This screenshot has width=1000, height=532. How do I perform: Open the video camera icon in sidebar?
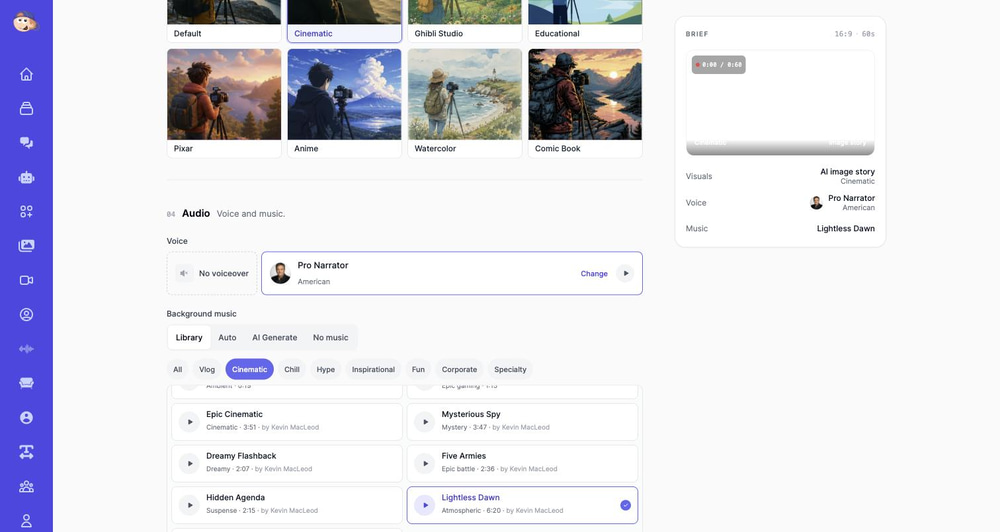click(26, 280)
